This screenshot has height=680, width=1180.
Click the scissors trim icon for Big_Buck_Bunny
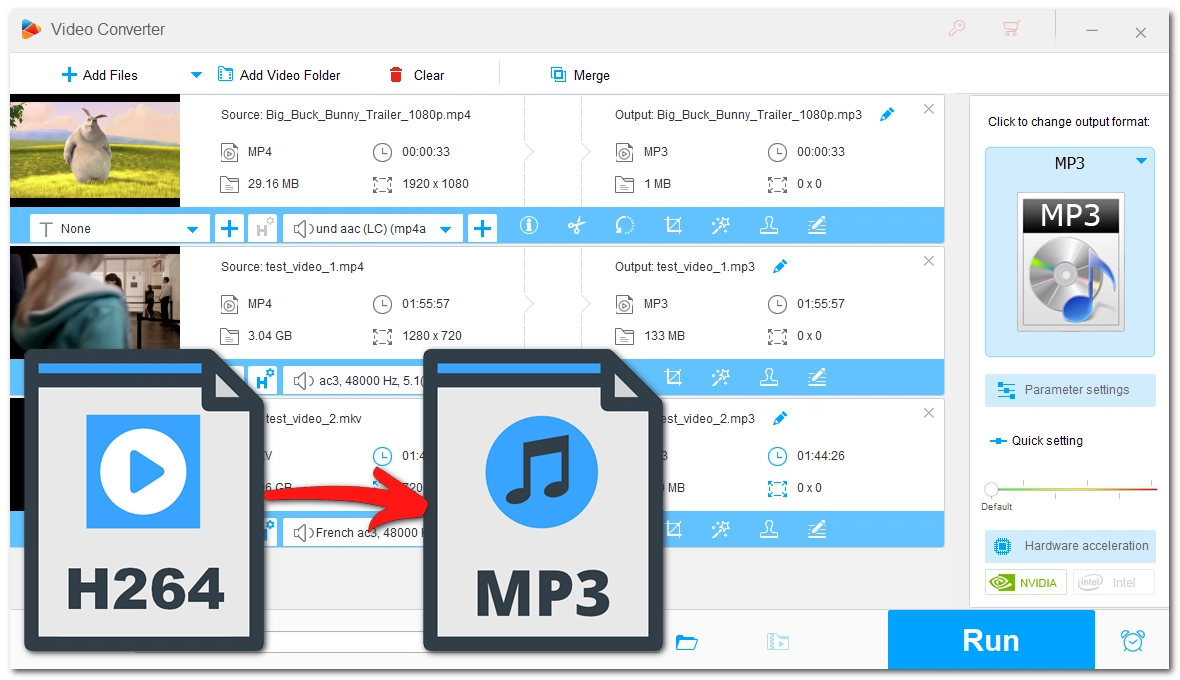click(576, 227)
